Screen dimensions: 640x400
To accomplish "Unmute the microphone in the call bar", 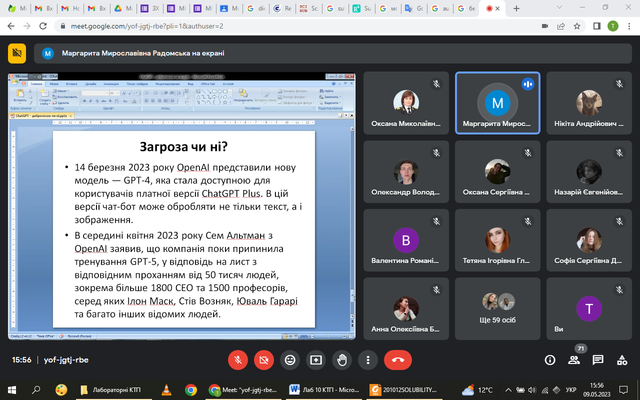I will click(x=238, y=359).
